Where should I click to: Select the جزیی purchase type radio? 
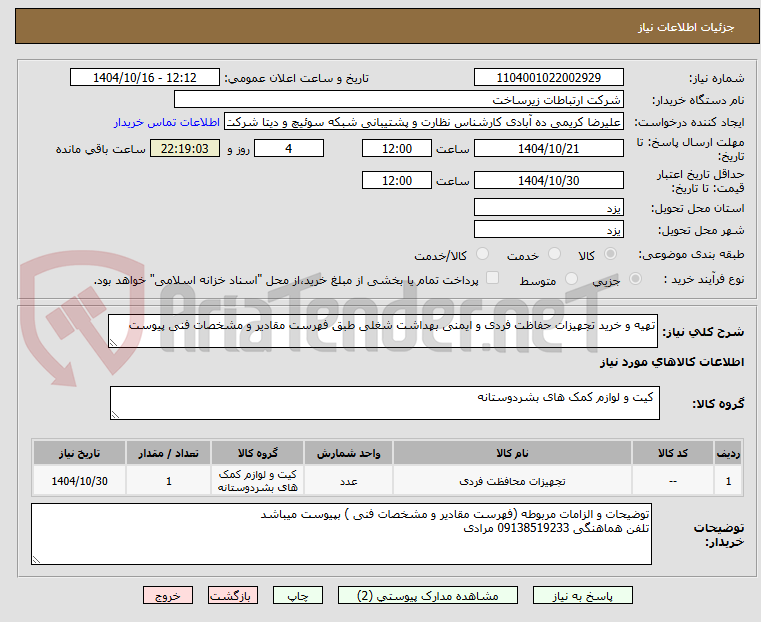coord(635,278)
